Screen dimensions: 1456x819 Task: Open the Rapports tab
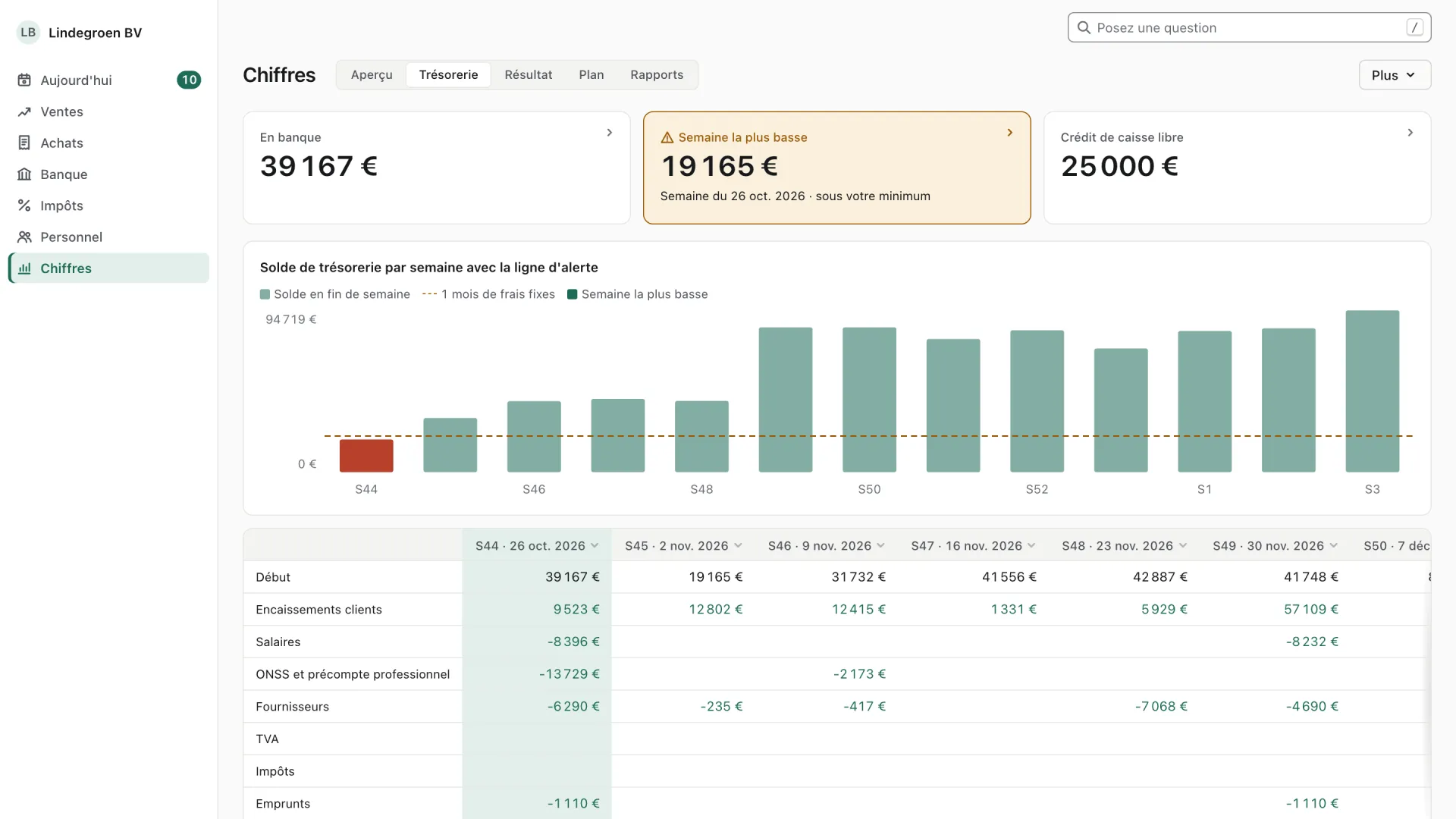[657, 75]
